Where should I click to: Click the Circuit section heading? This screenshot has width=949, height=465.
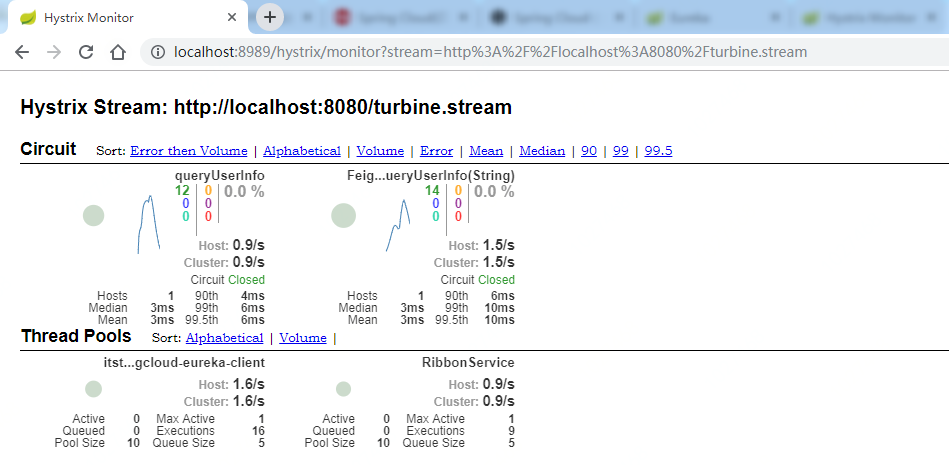(48, 149)
